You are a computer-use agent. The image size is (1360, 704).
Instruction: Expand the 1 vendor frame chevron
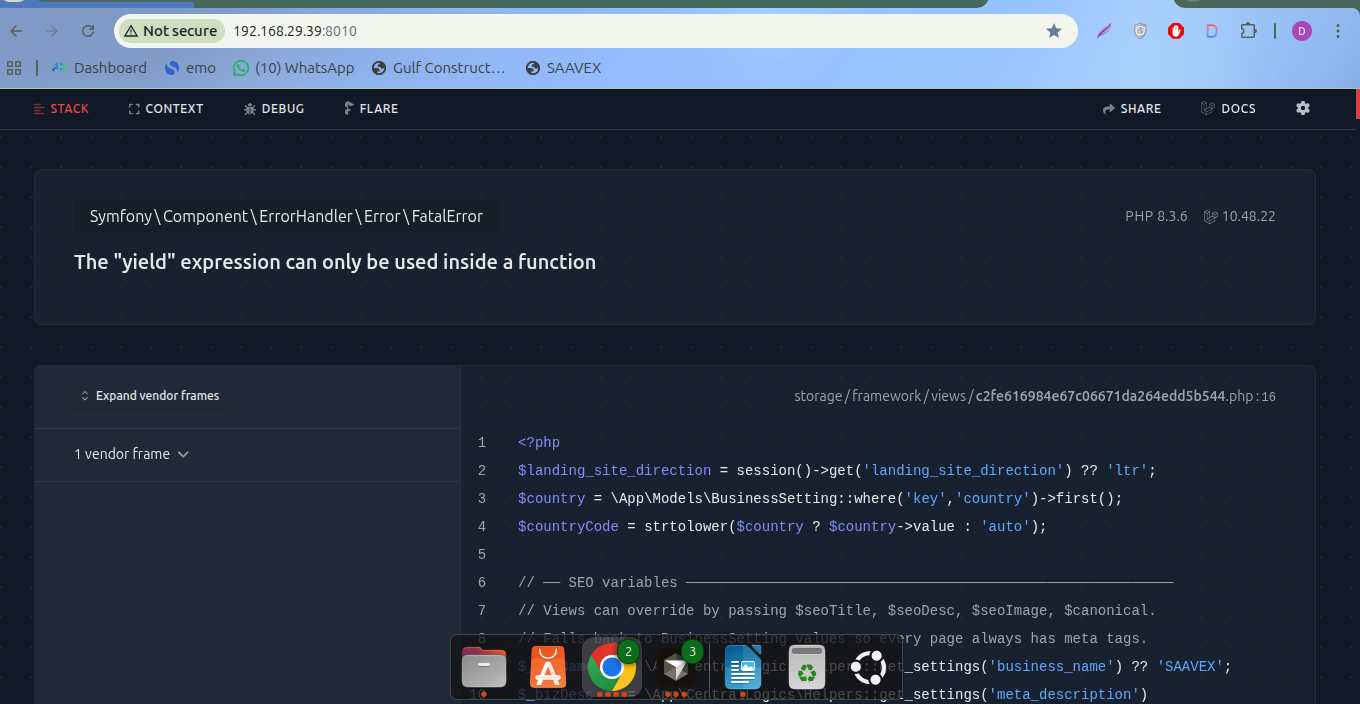(183, 454)
